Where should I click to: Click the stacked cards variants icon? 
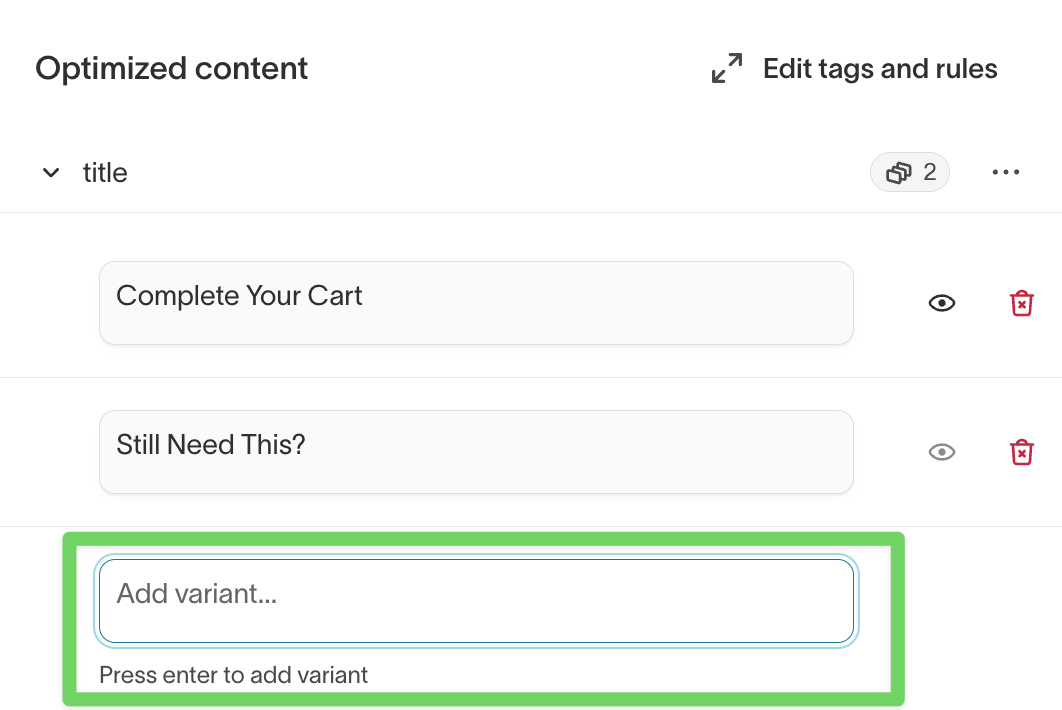coord(899,173)
